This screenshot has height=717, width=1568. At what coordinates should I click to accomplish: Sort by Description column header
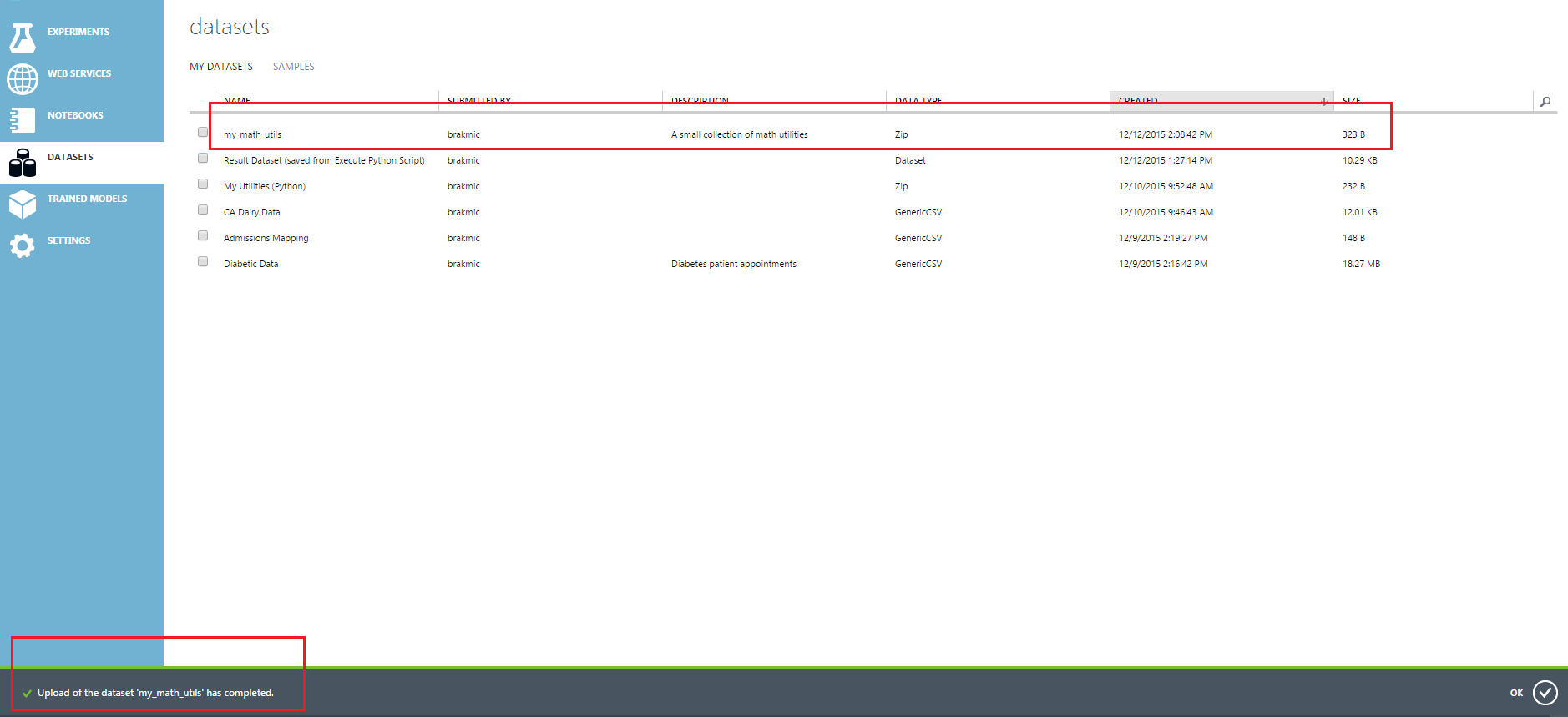700,101
